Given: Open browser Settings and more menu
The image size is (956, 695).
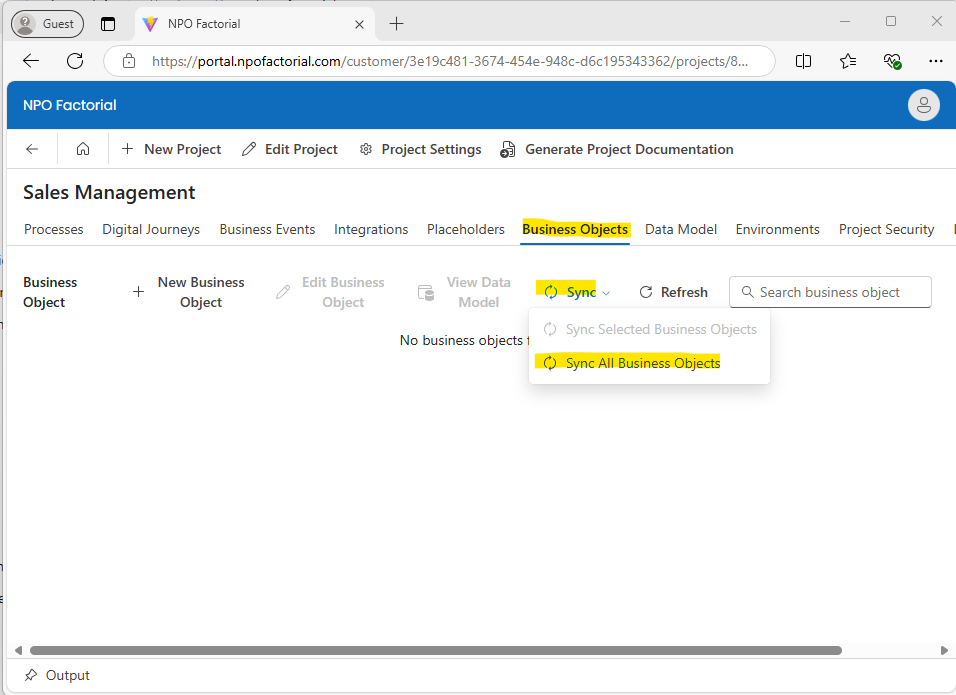Looking at the screenshot, I should tap(935, 61).
